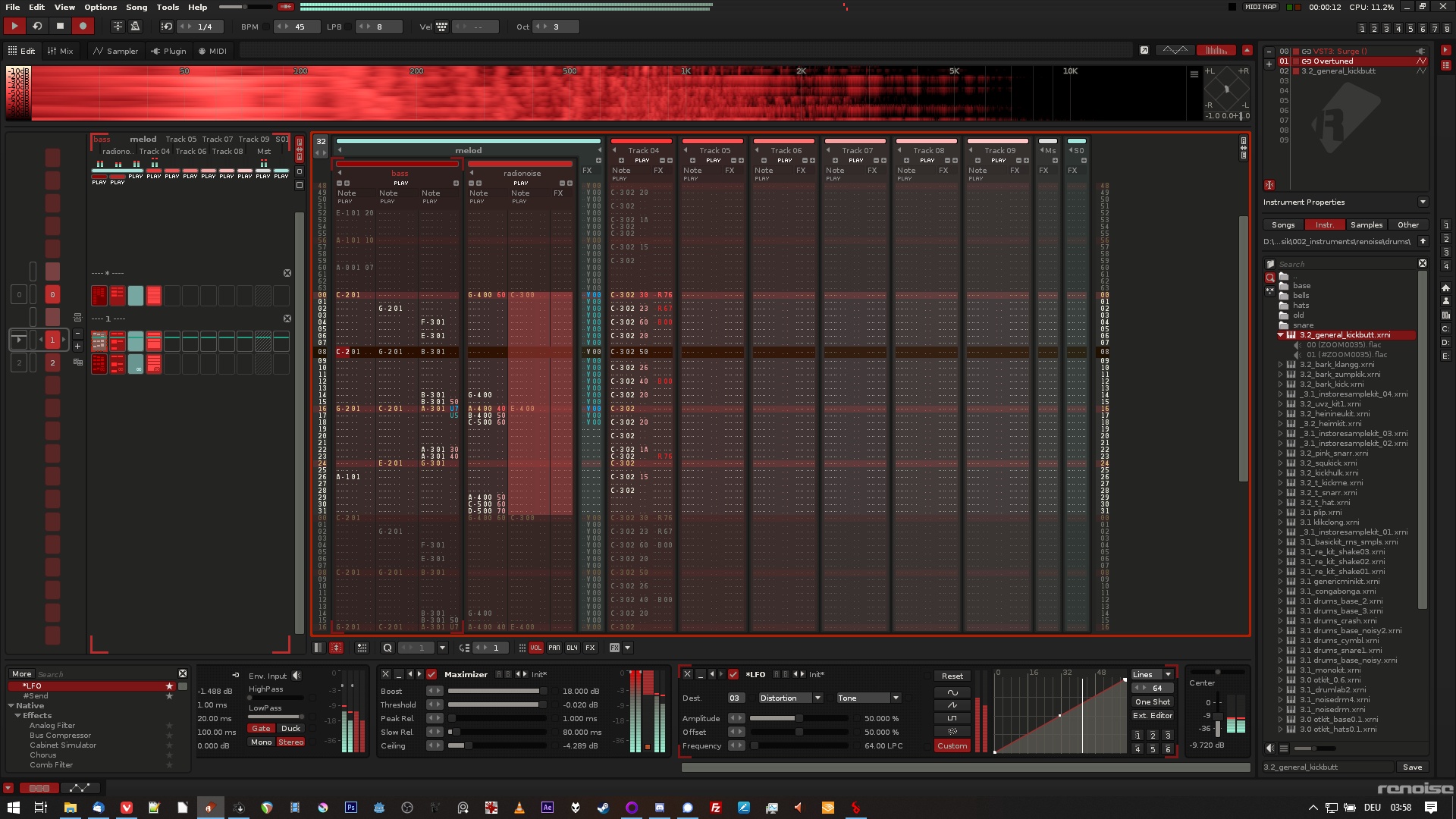
Task: Open the quantize amount dropdown arrow
Action: point(442,648)
